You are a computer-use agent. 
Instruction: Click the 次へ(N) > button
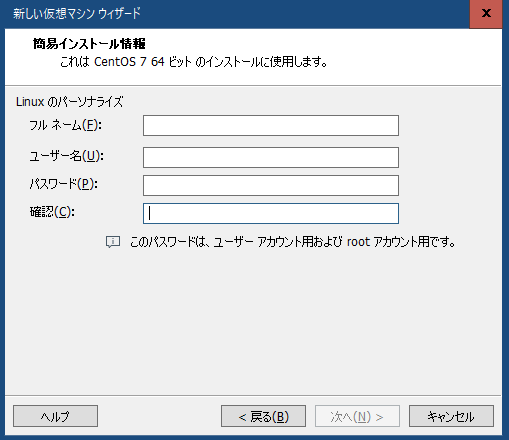tap(357, 416)
